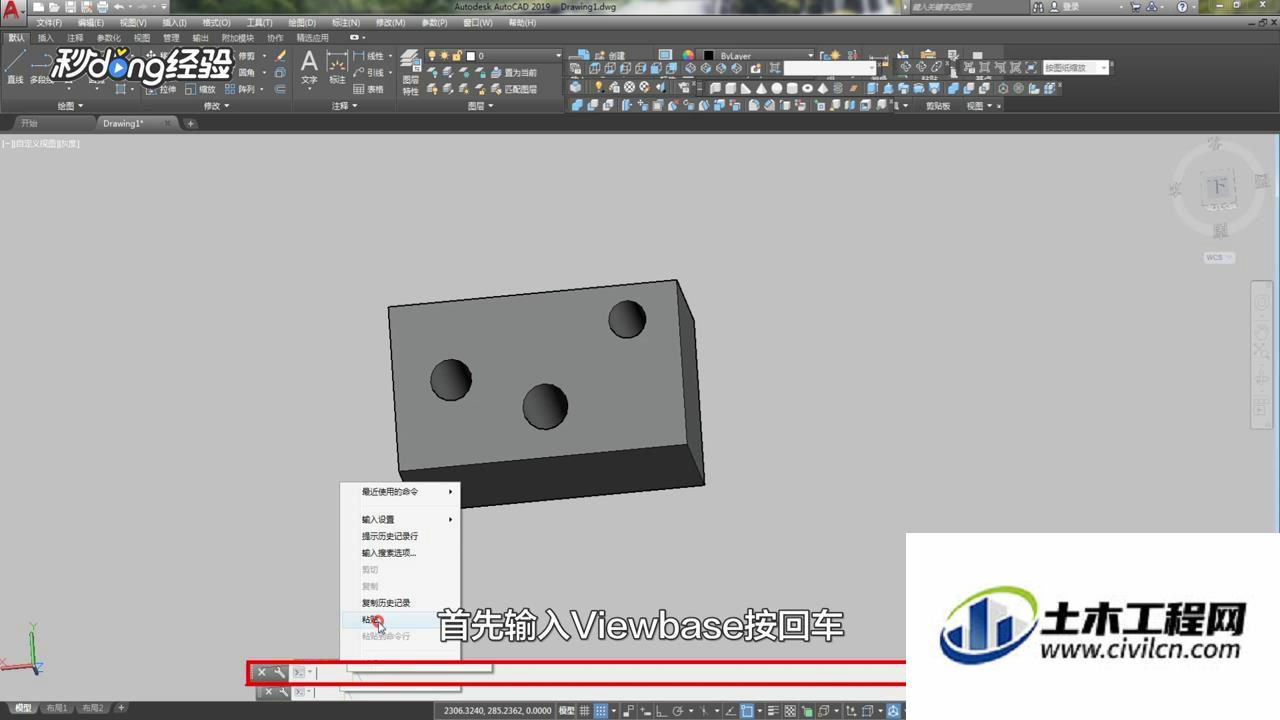Close the Drawing1 document tab
Image resolution: width=1280 pixels, height=720 pixels.
tap(168, 123)
